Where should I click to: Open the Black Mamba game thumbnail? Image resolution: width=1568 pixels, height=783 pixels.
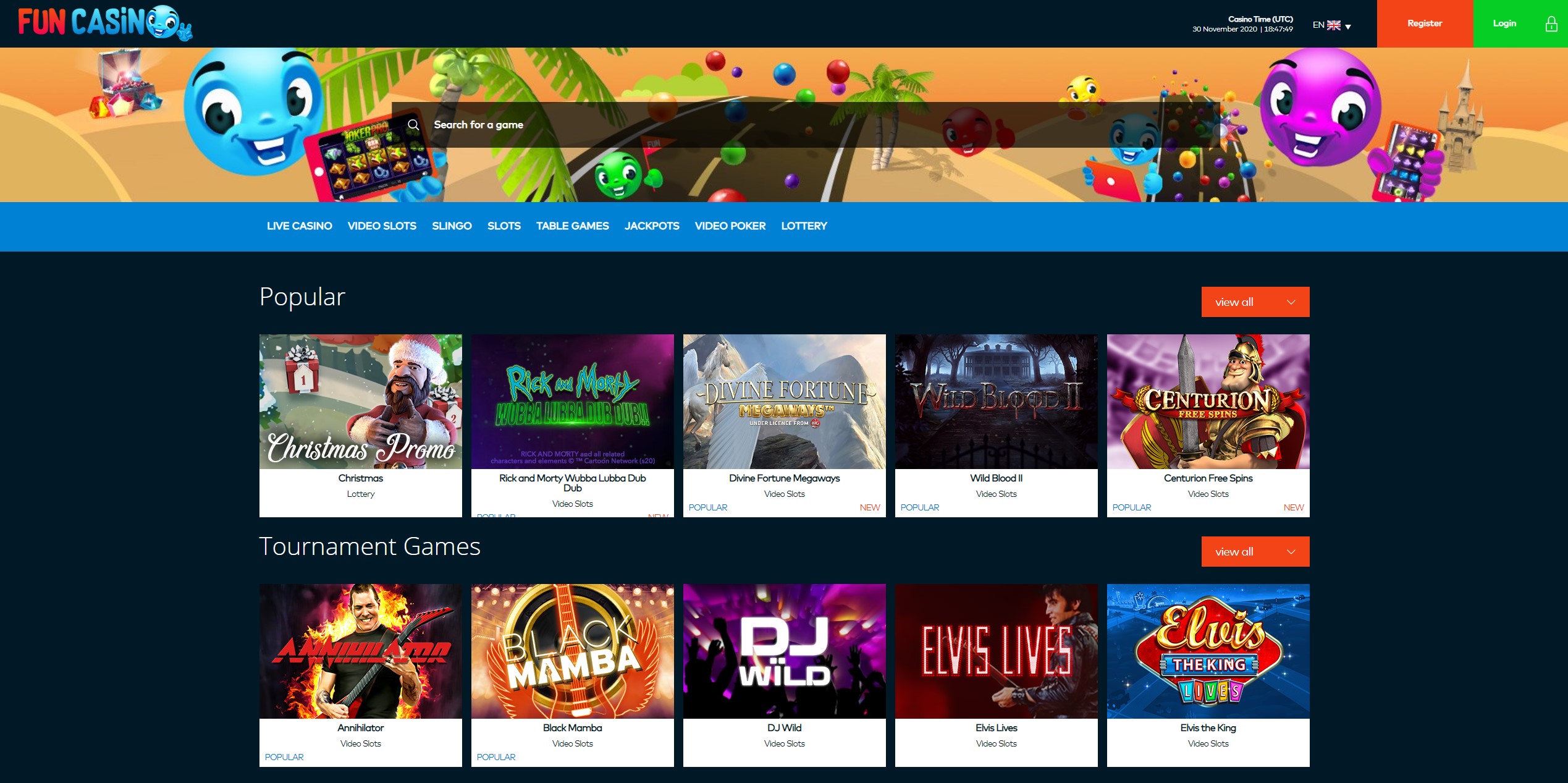[x=573, y=651]
